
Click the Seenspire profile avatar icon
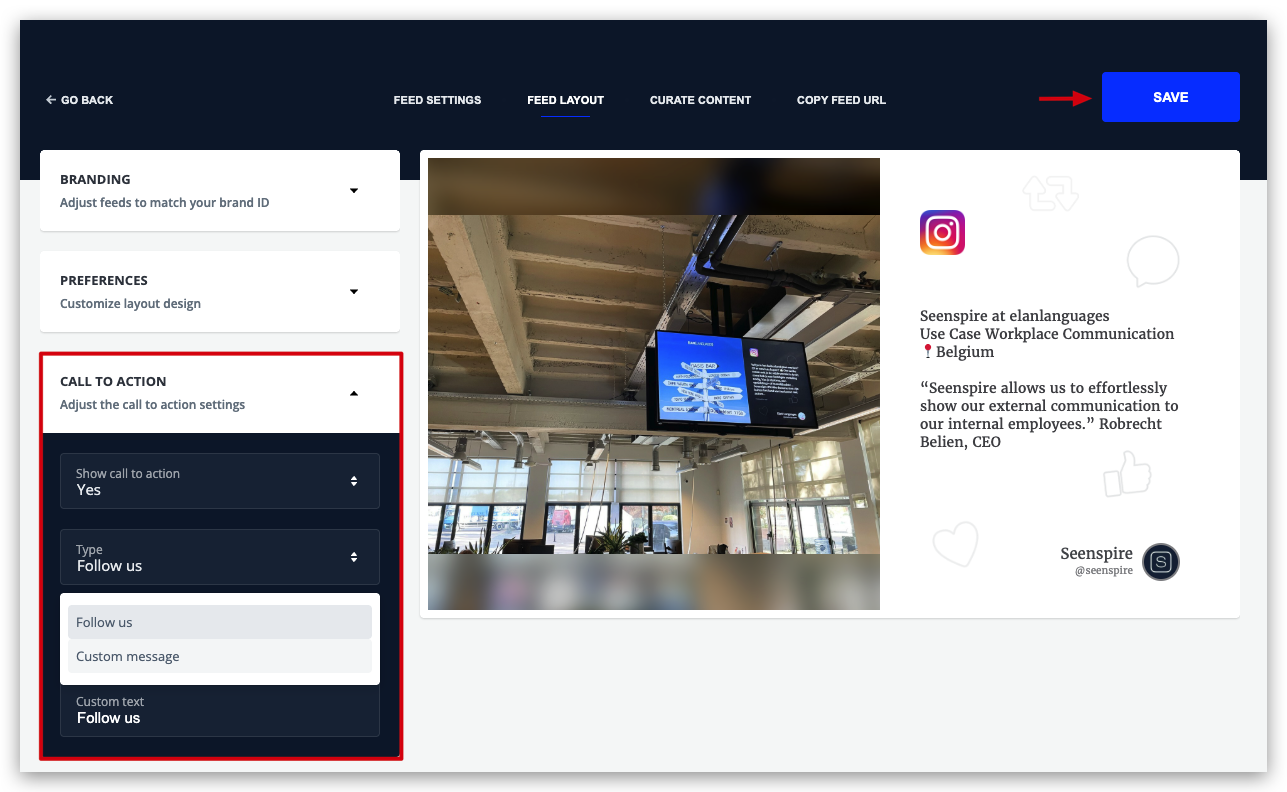click(x=1161, y=562)
